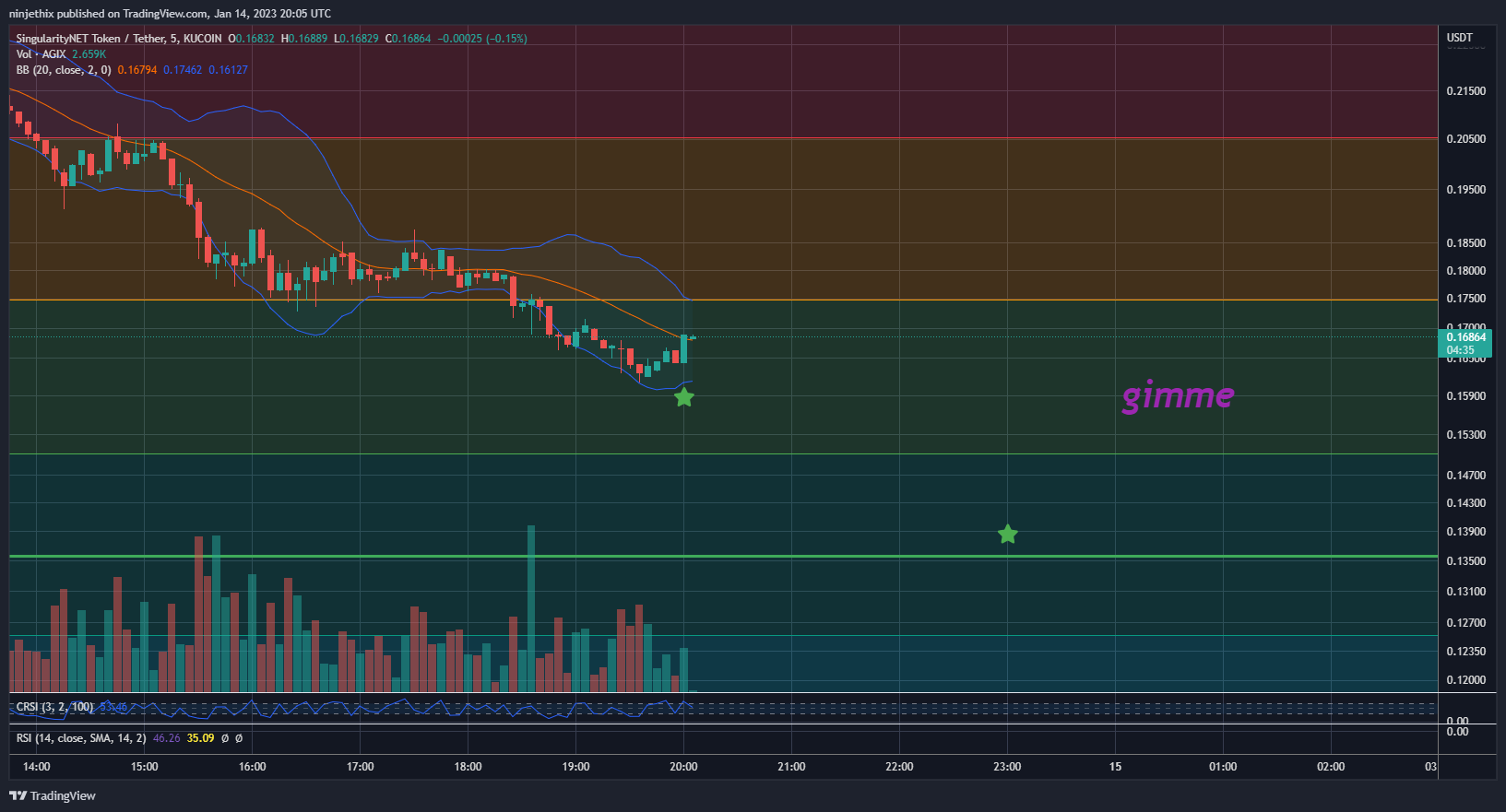Select the purple 'gimme' text annotation

1178,395
